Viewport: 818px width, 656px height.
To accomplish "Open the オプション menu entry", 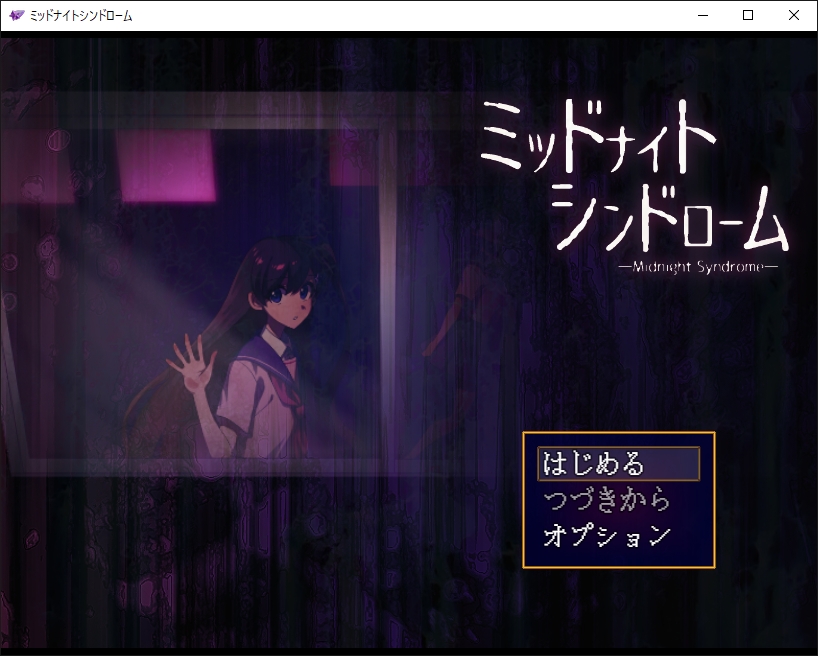I will (x=607, y=535).
